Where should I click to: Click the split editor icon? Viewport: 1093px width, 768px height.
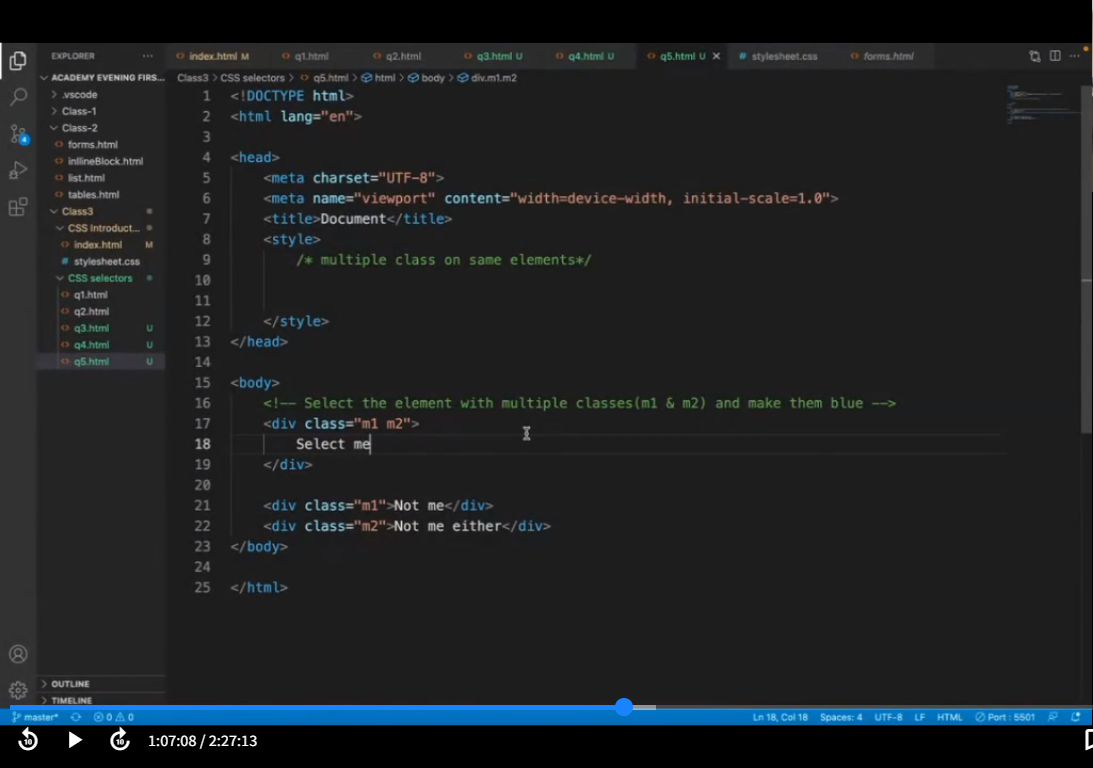(x=1055, y=56)
